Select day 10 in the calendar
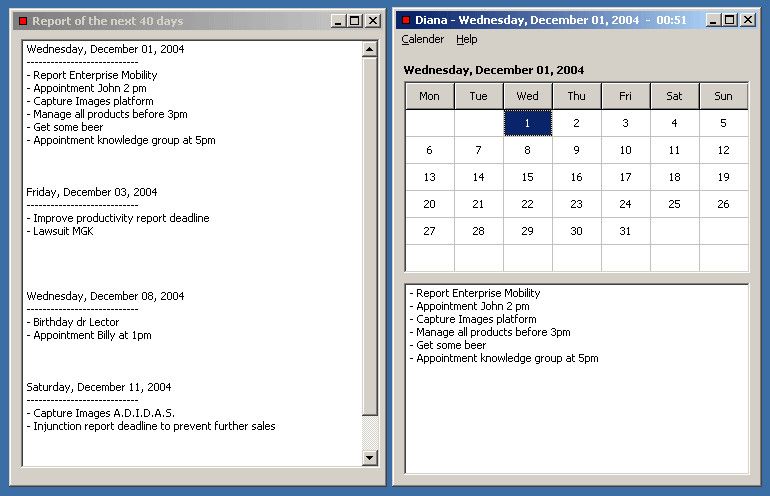Viewport: 770px width, 496px height. pos(626,150)
